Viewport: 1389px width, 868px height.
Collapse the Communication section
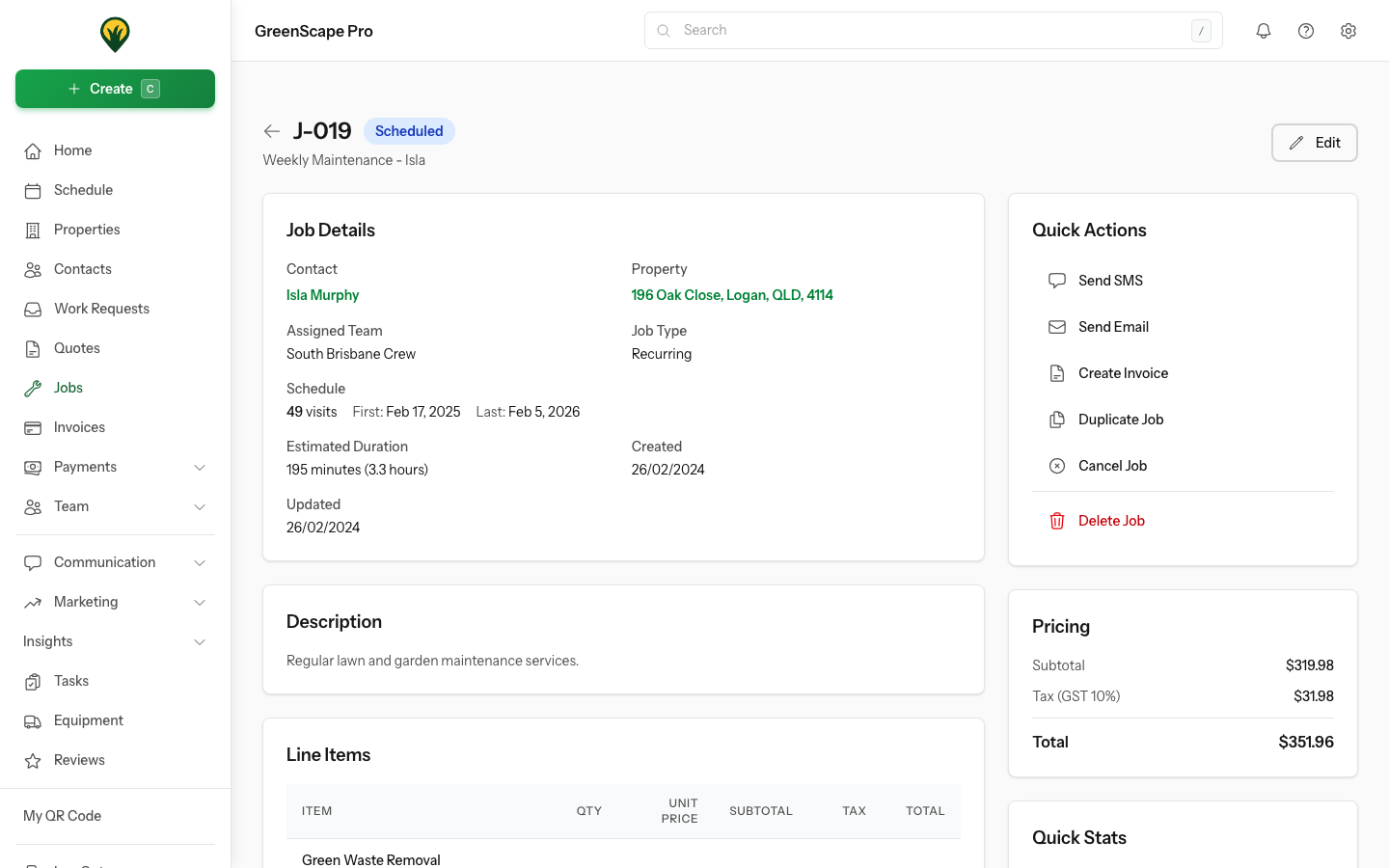click(x=200, y=562)
